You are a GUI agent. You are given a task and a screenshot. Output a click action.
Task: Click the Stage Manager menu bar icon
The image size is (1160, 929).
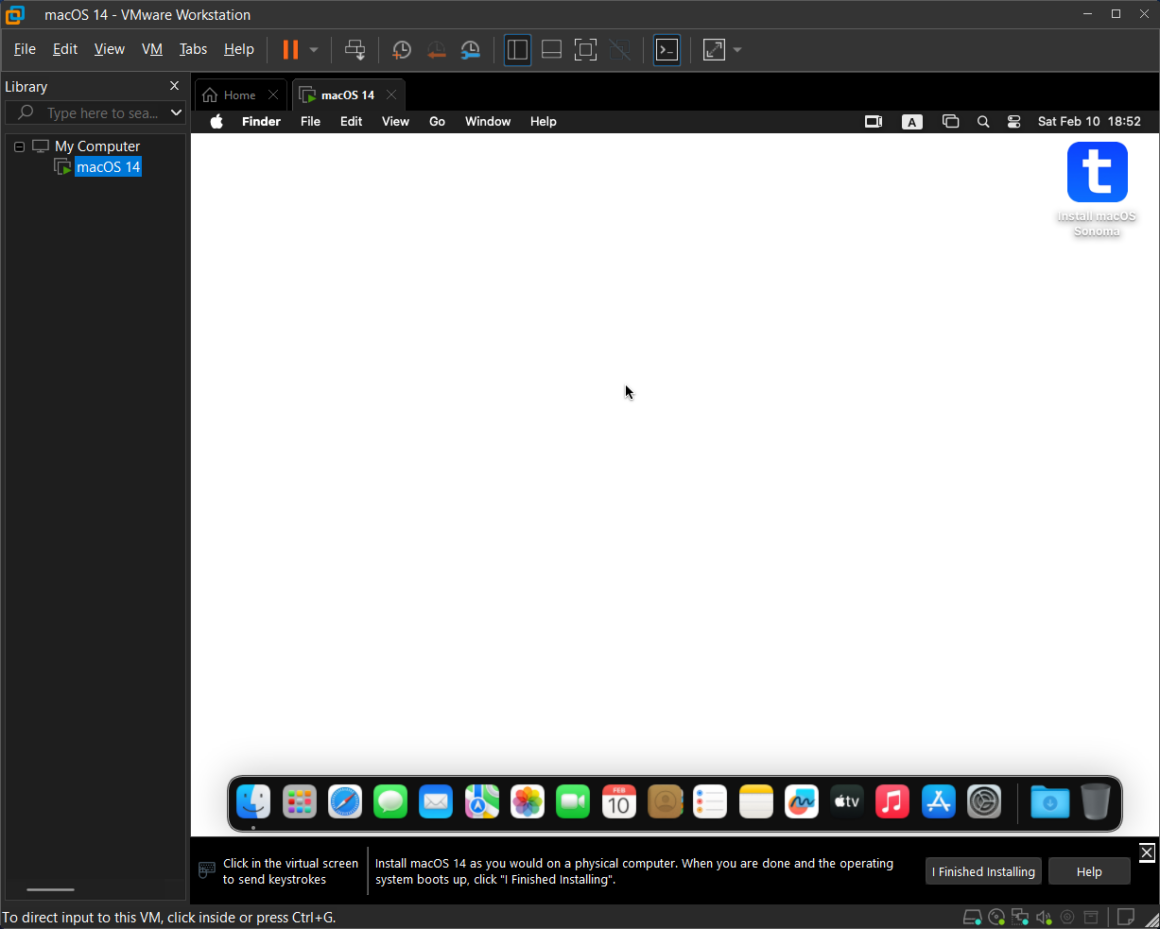tap(950, 121)
